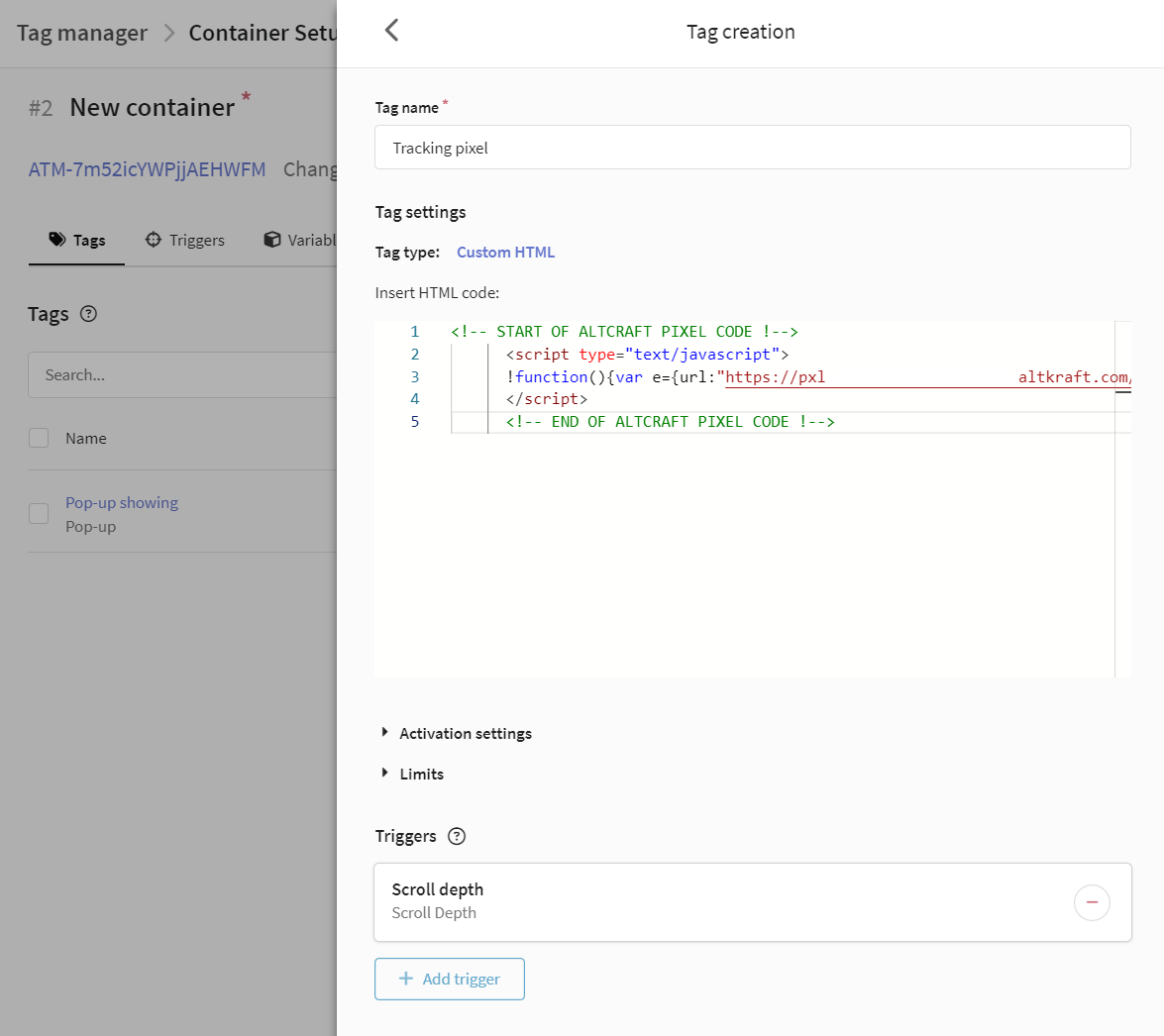Click the closing script tag line
The image size is (1164, 1036).
point(547,399)
